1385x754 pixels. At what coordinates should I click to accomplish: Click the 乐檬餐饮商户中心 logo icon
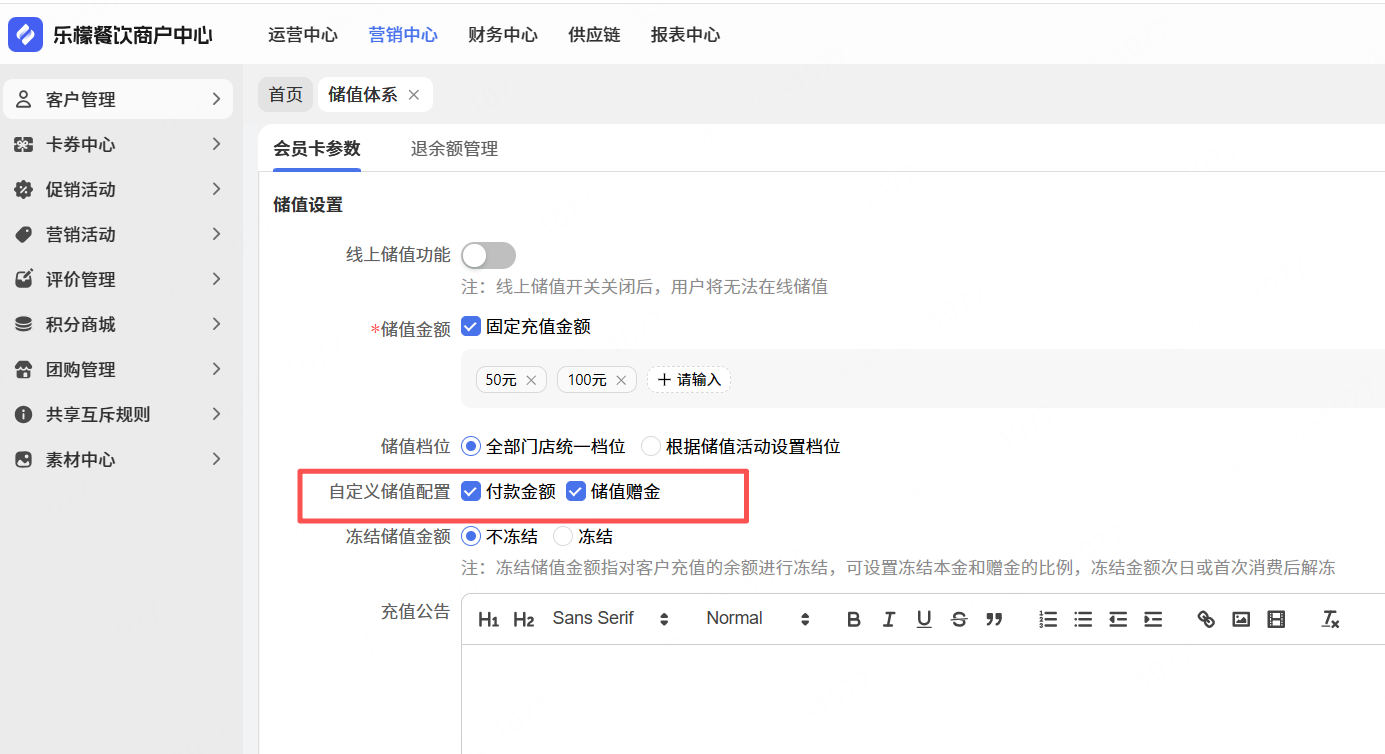(25, 35)
